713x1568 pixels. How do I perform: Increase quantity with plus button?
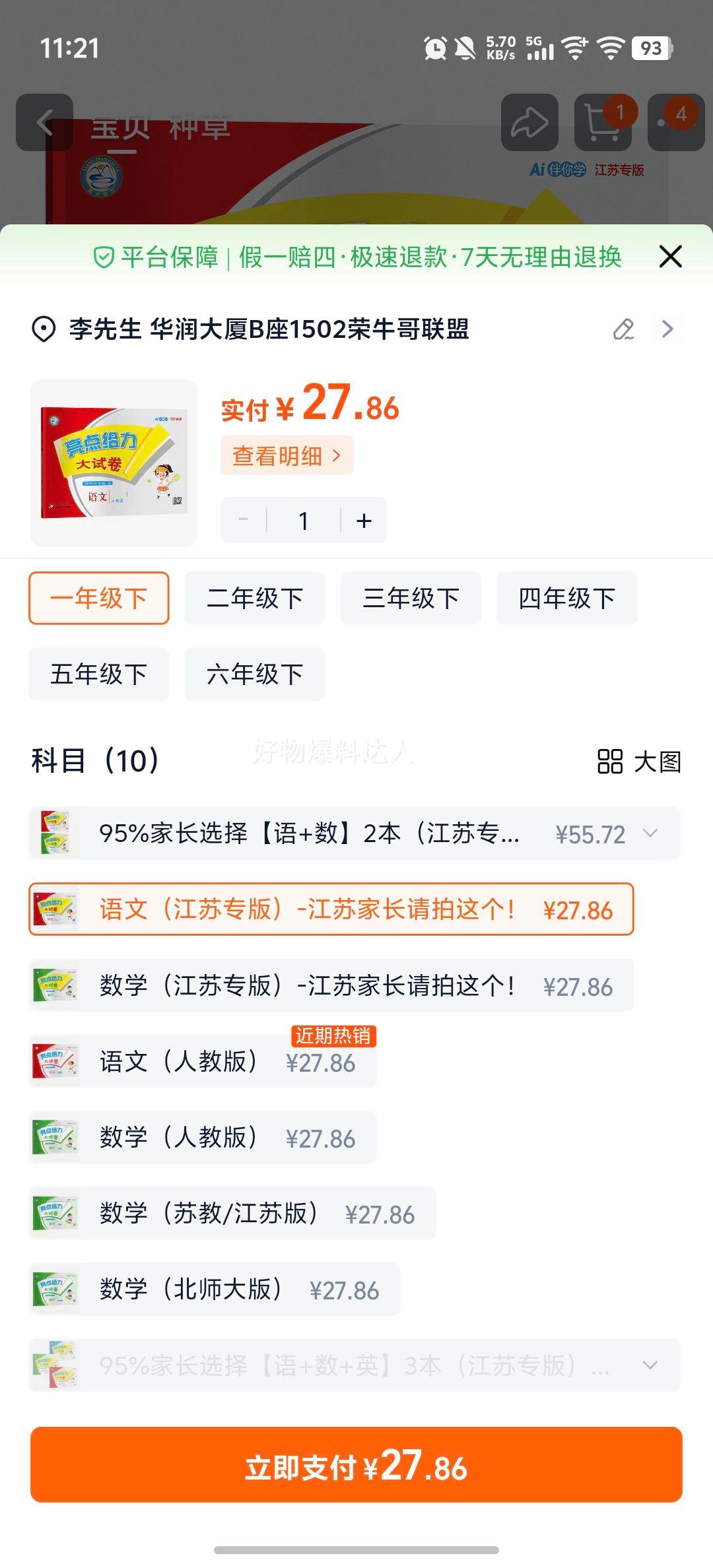point(364,521)
